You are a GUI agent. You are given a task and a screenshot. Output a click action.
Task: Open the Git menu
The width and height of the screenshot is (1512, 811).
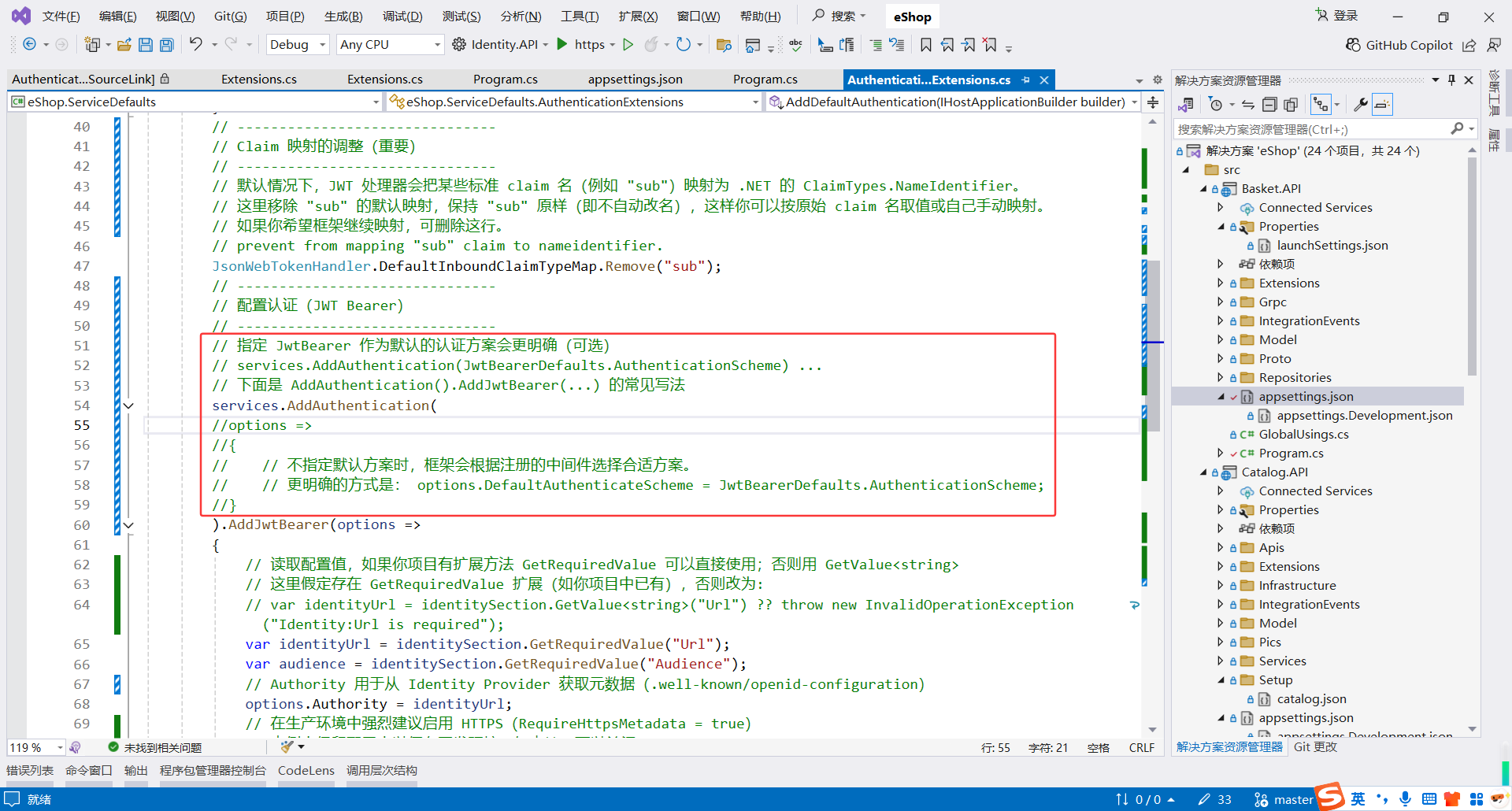[x=229, y=16]
